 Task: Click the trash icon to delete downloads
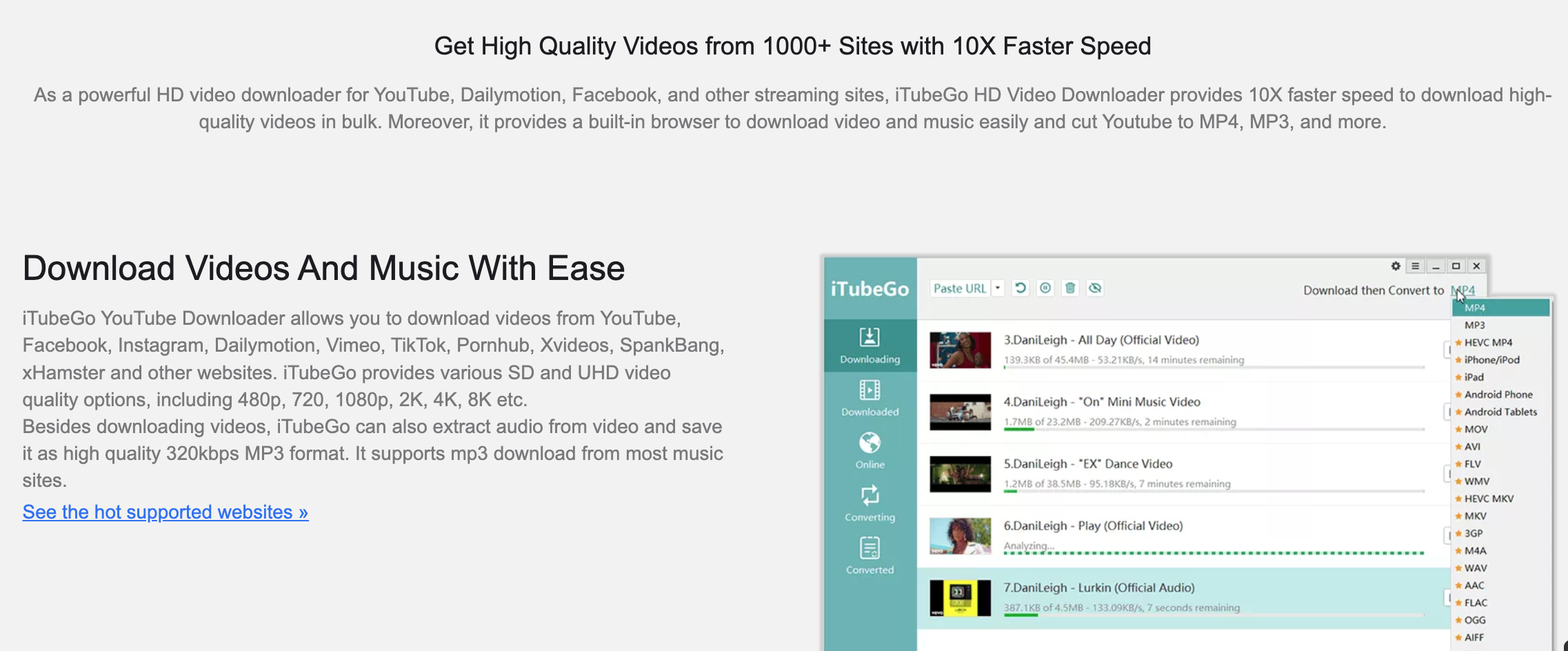point(1070,288)
